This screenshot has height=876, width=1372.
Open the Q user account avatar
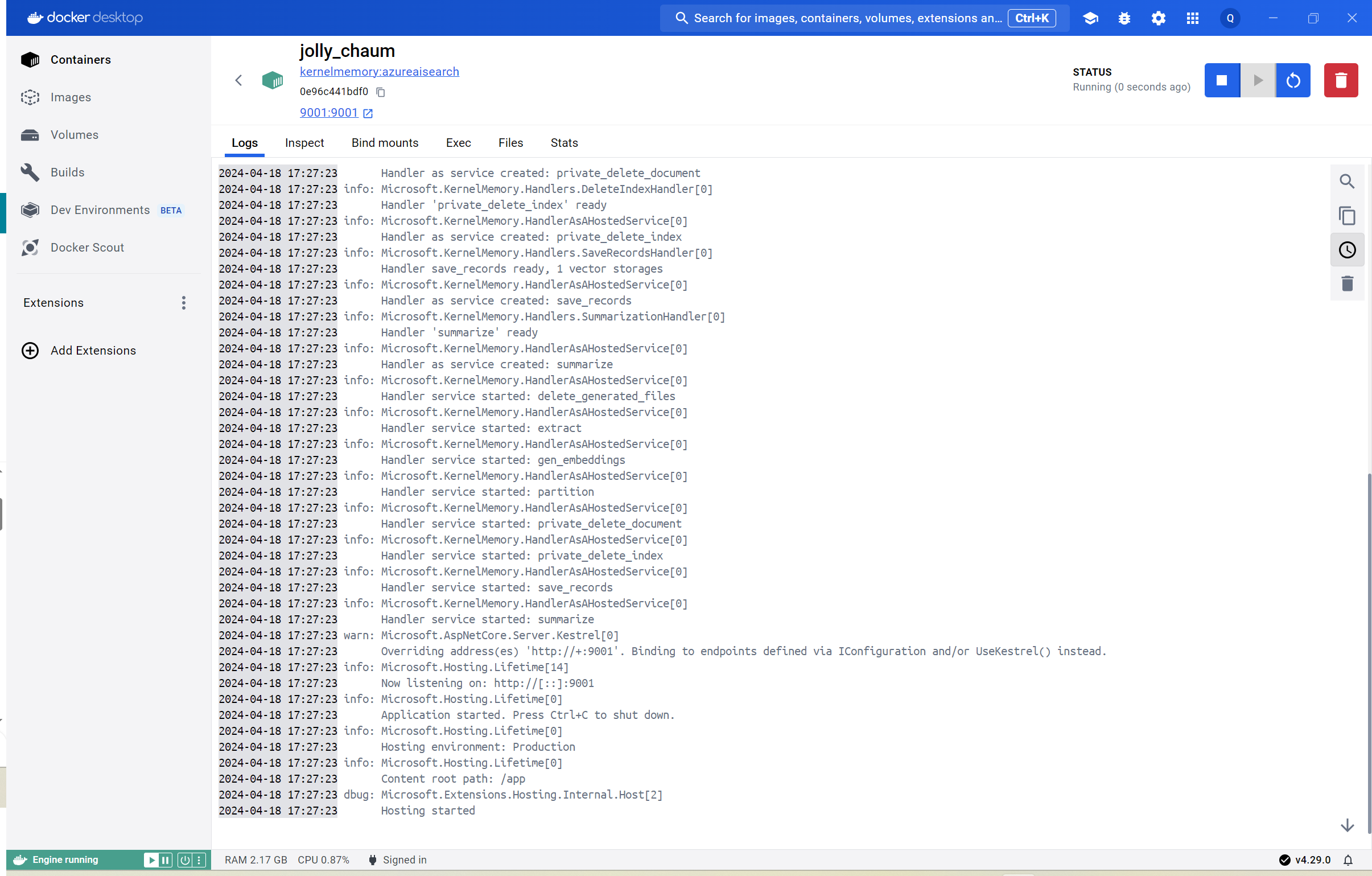(x=1230, y=18)
